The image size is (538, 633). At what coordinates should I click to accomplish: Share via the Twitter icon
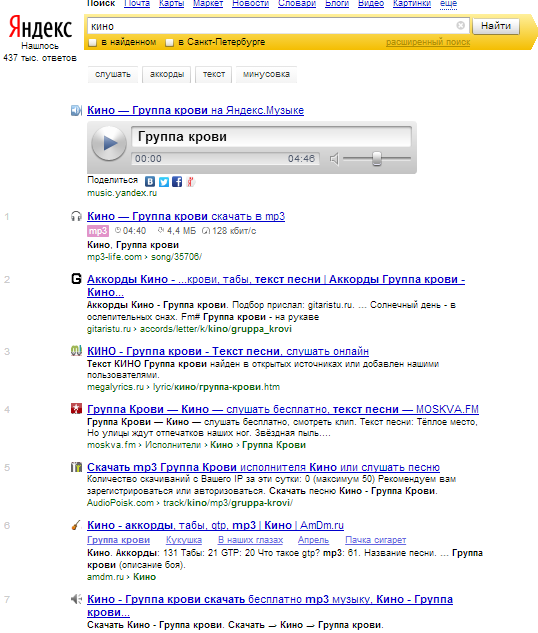point(163,182)
